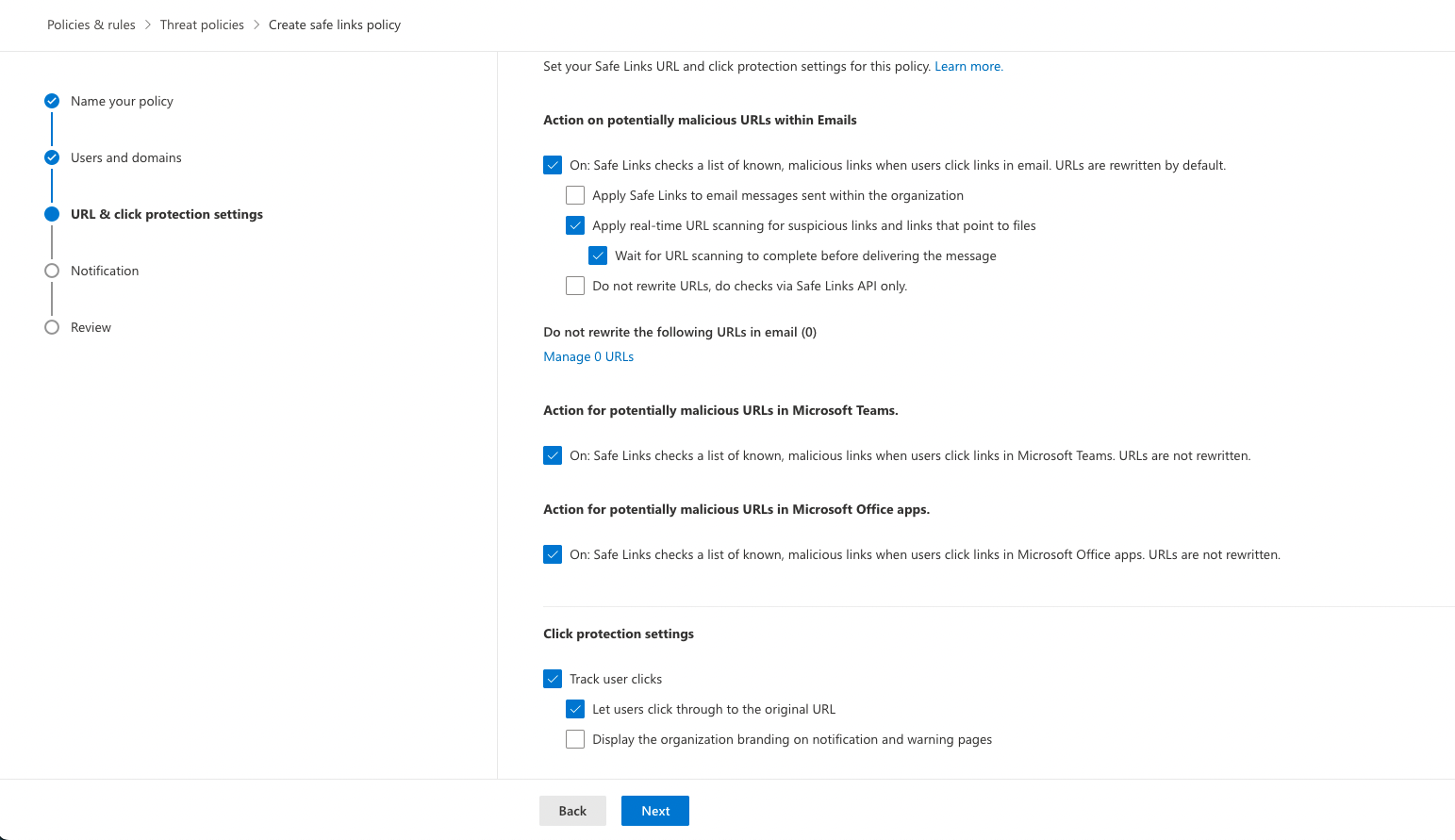Click chevron after Policies & rules breadcrumb
This screenshot has height=840, width=1455.
[x=148, y=25]
